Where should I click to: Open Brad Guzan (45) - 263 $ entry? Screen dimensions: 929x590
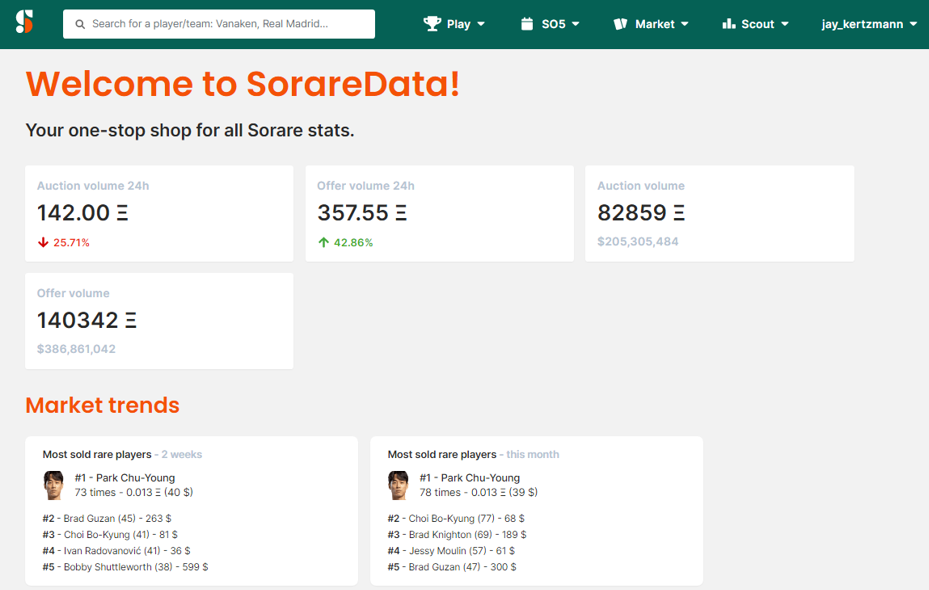pos(107,518)
